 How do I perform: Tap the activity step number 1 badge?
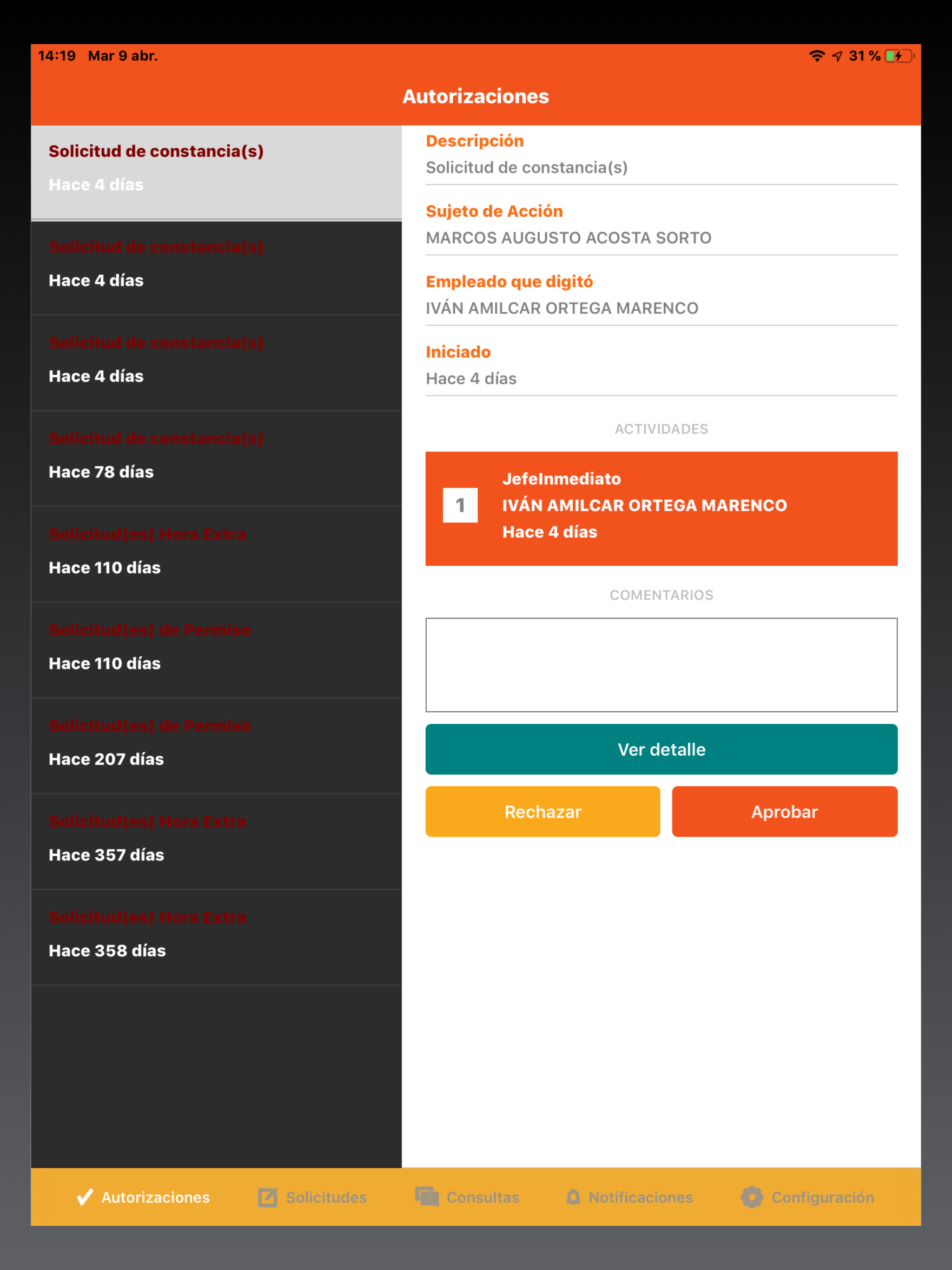[x=460, y=505]
